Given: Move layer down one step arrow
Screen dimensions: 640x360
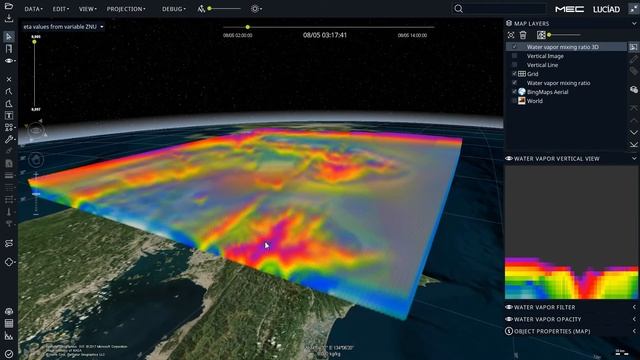Looking at the screenshot, I should (633, 133).
